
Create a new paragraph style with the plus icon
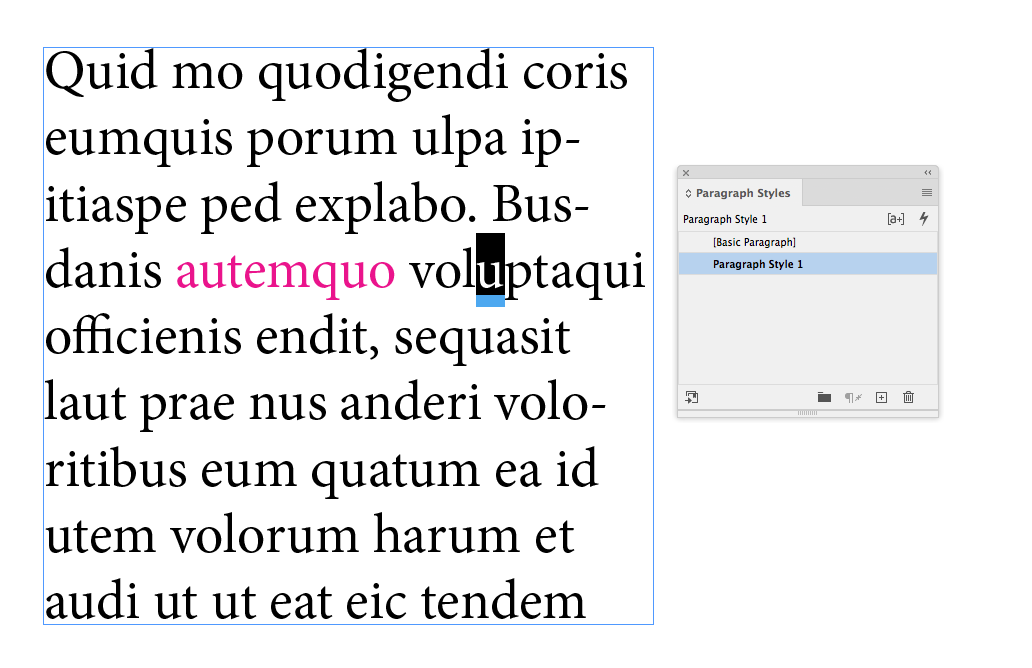pos(881,397)
